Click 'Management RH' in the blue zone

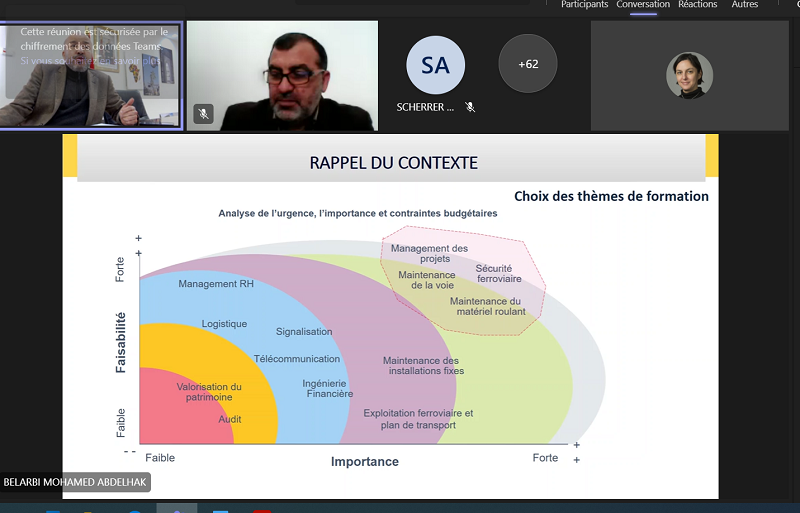(215, 284)
